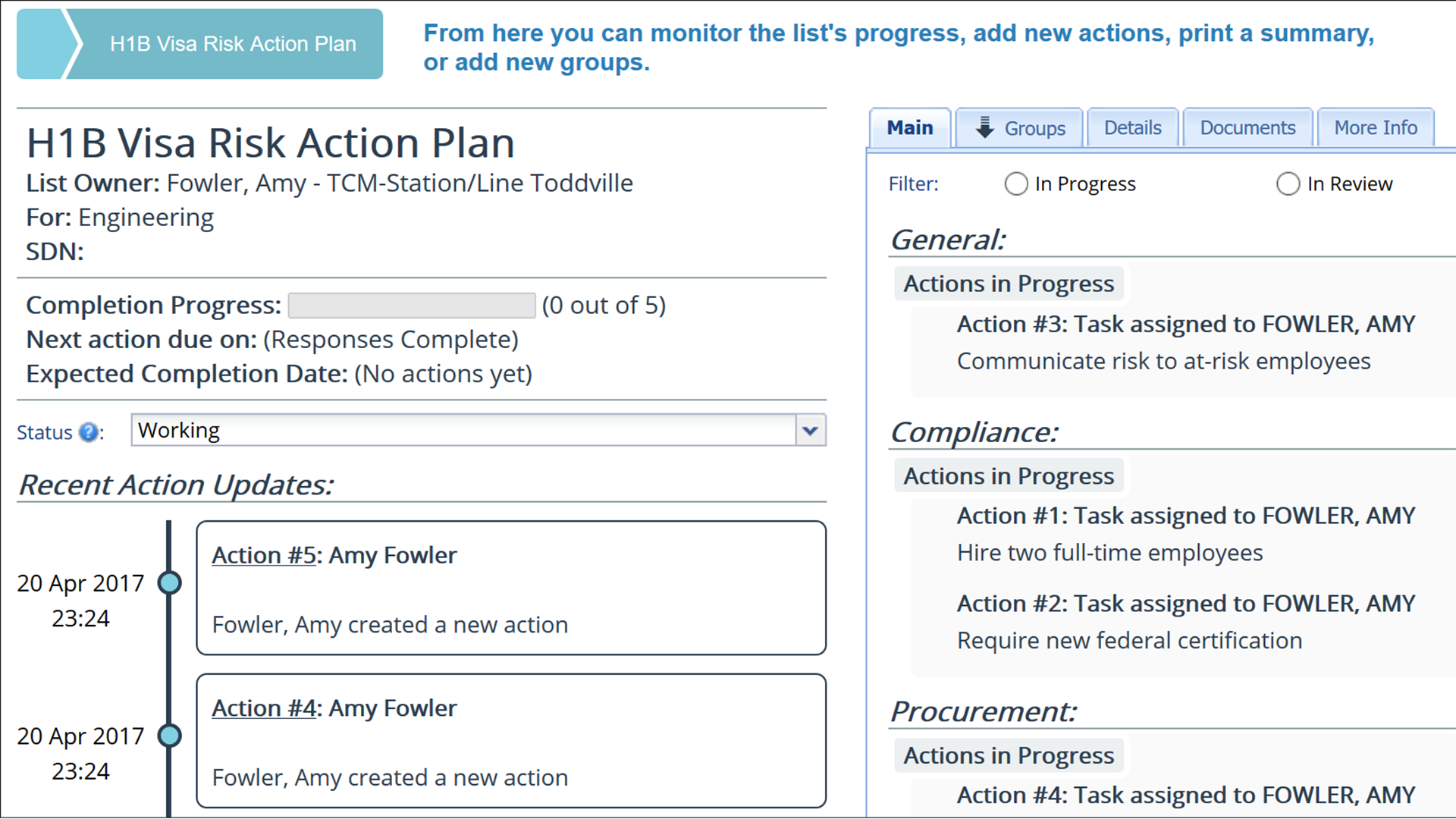Switch to the More Info tab
Image resolution: width=1456 pixels, height=819 pixels.
click(1376, 127)
